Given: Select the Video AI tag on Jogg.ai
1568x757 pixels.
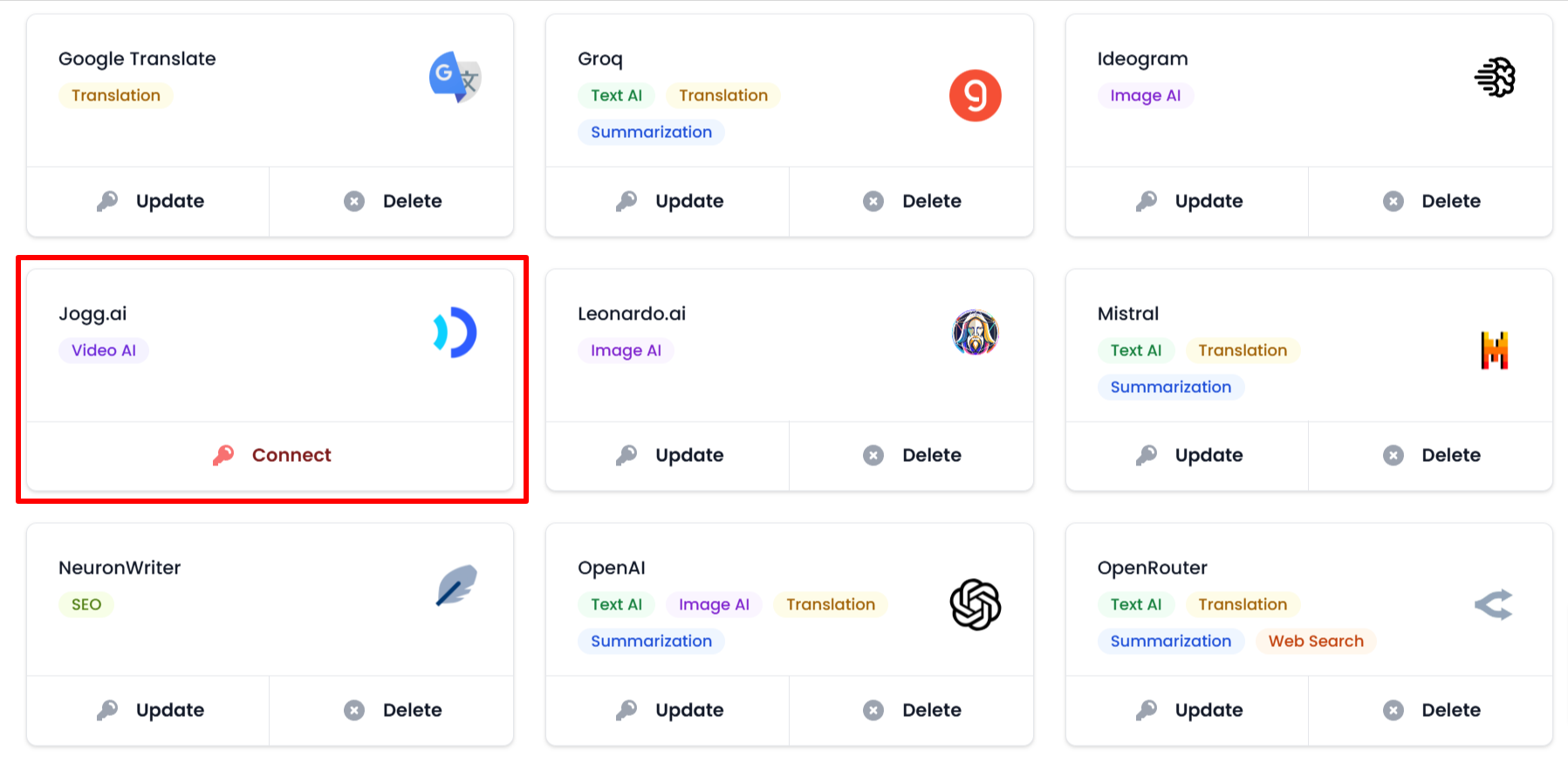Looking at the screenshot, I should (104, 350).
